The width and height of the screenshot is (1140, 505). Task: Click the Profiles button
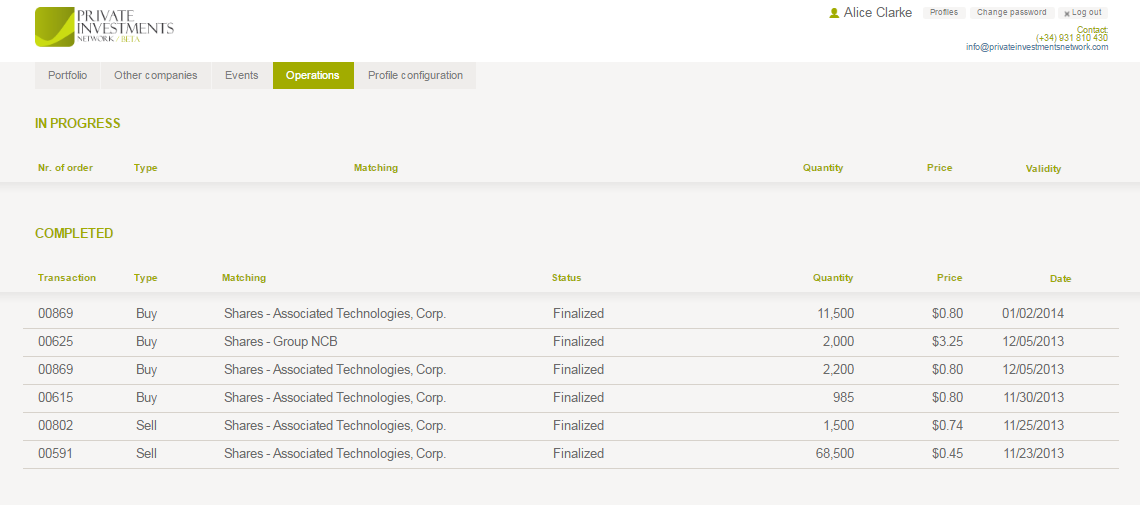point(943,13)
